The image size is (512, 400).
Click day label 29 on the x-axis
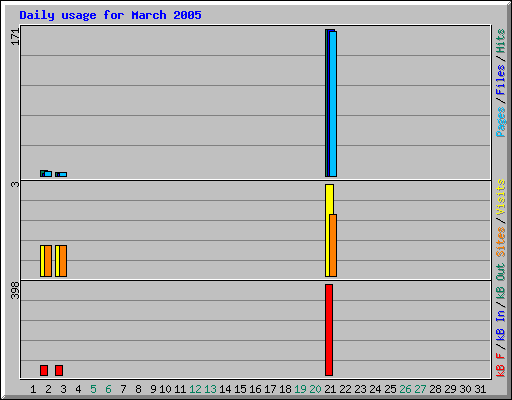tap(450, 389)
